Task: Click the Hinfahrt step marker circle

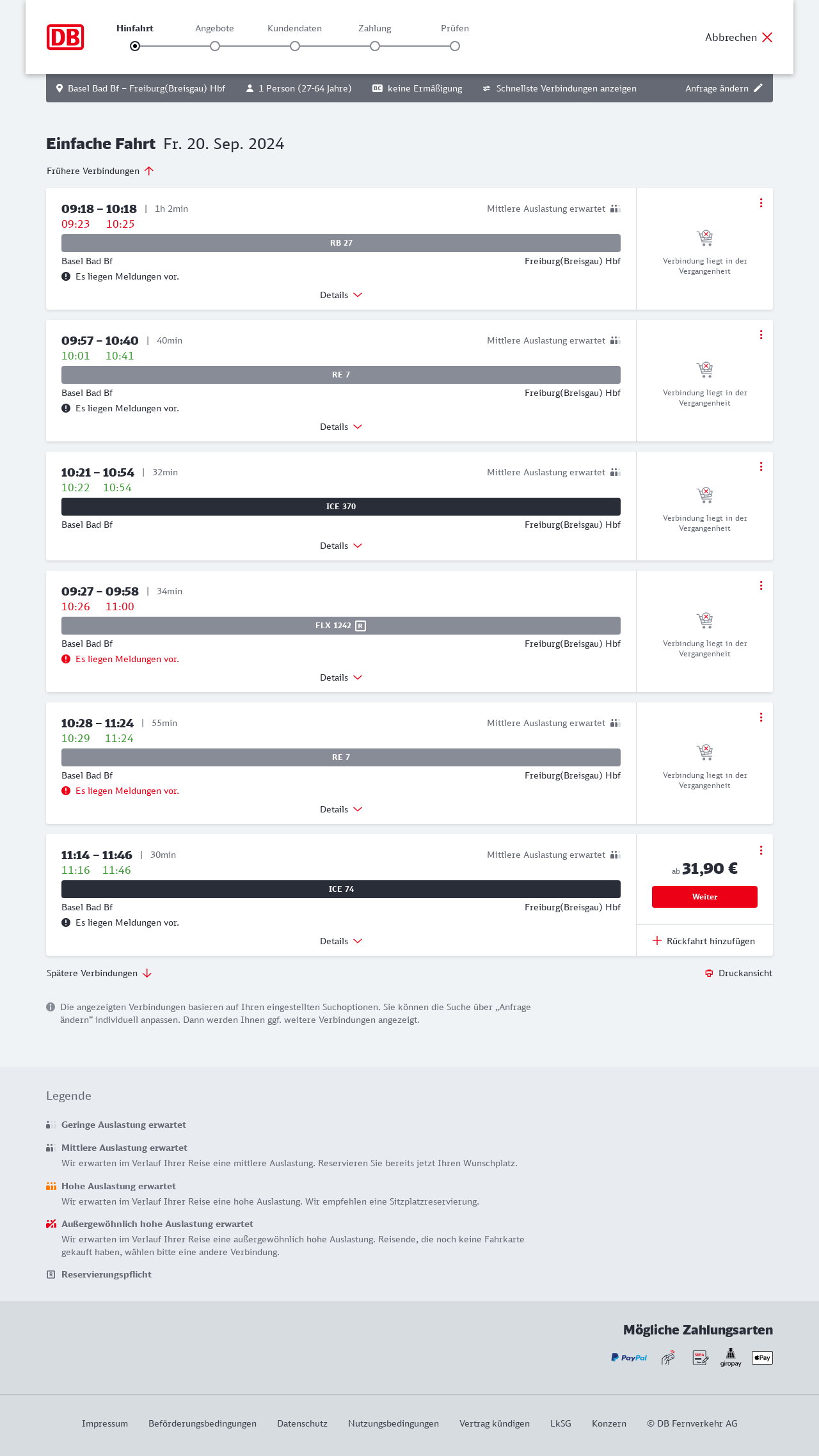Action: (135, 46)
